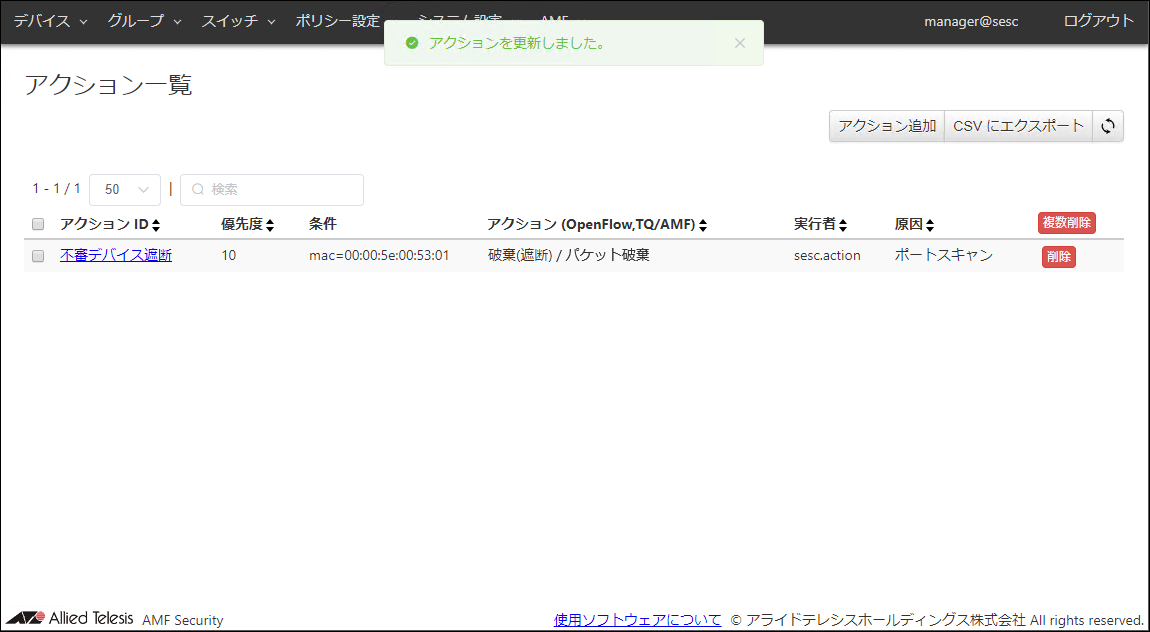The height and width of the screenshot is (632, 1150).
Task: Click the refresh icon next to CSV export
Action: coord(1107,126)
